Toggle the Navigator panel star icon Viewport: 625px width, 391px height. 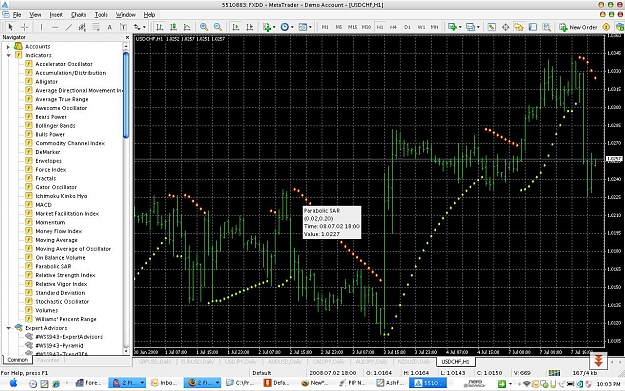click(x=519, y=27)
